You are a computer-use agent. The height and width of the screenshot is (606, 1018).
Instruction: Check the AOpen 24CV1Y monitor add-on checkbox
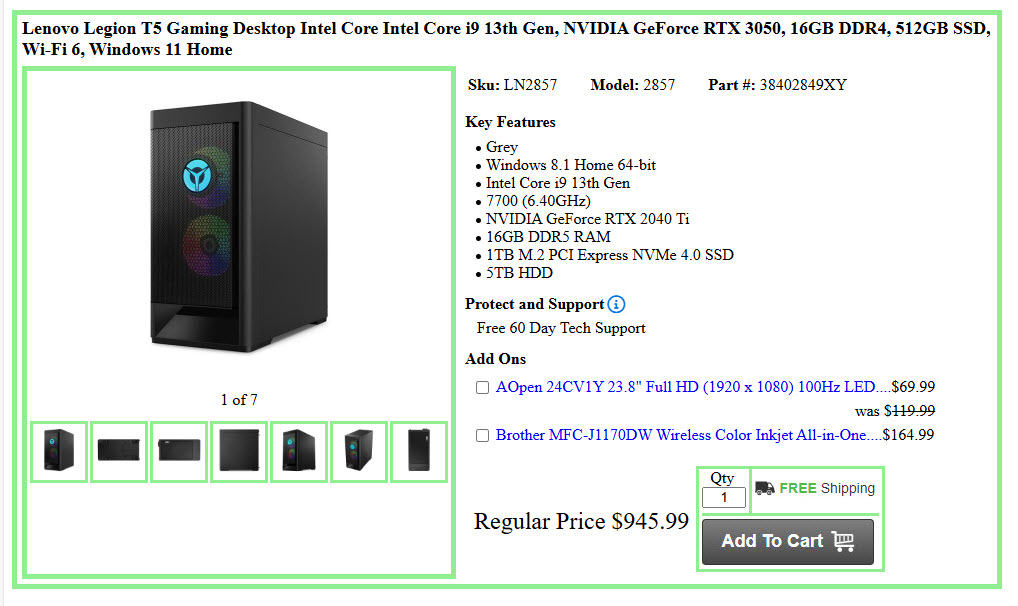point(482,388)
